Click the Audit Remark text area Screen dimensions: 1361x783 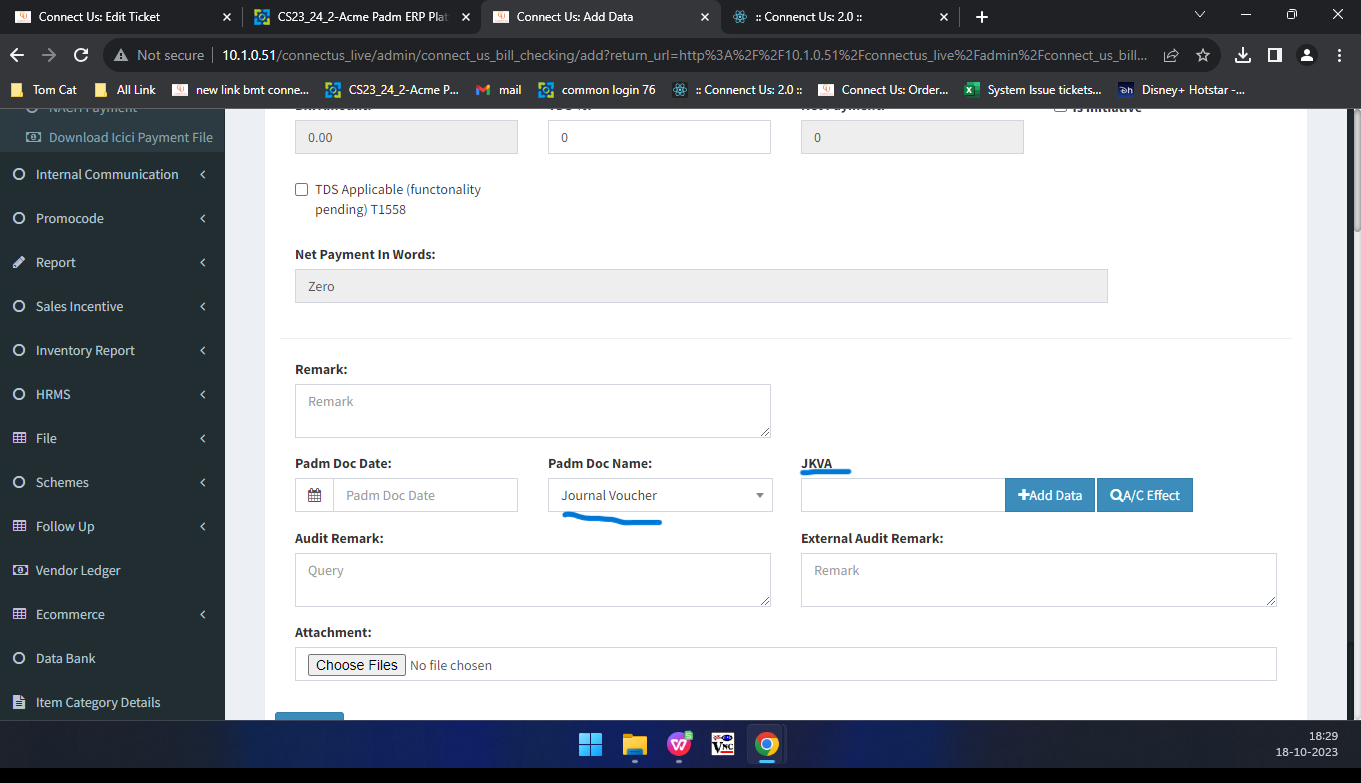(533, 580)
